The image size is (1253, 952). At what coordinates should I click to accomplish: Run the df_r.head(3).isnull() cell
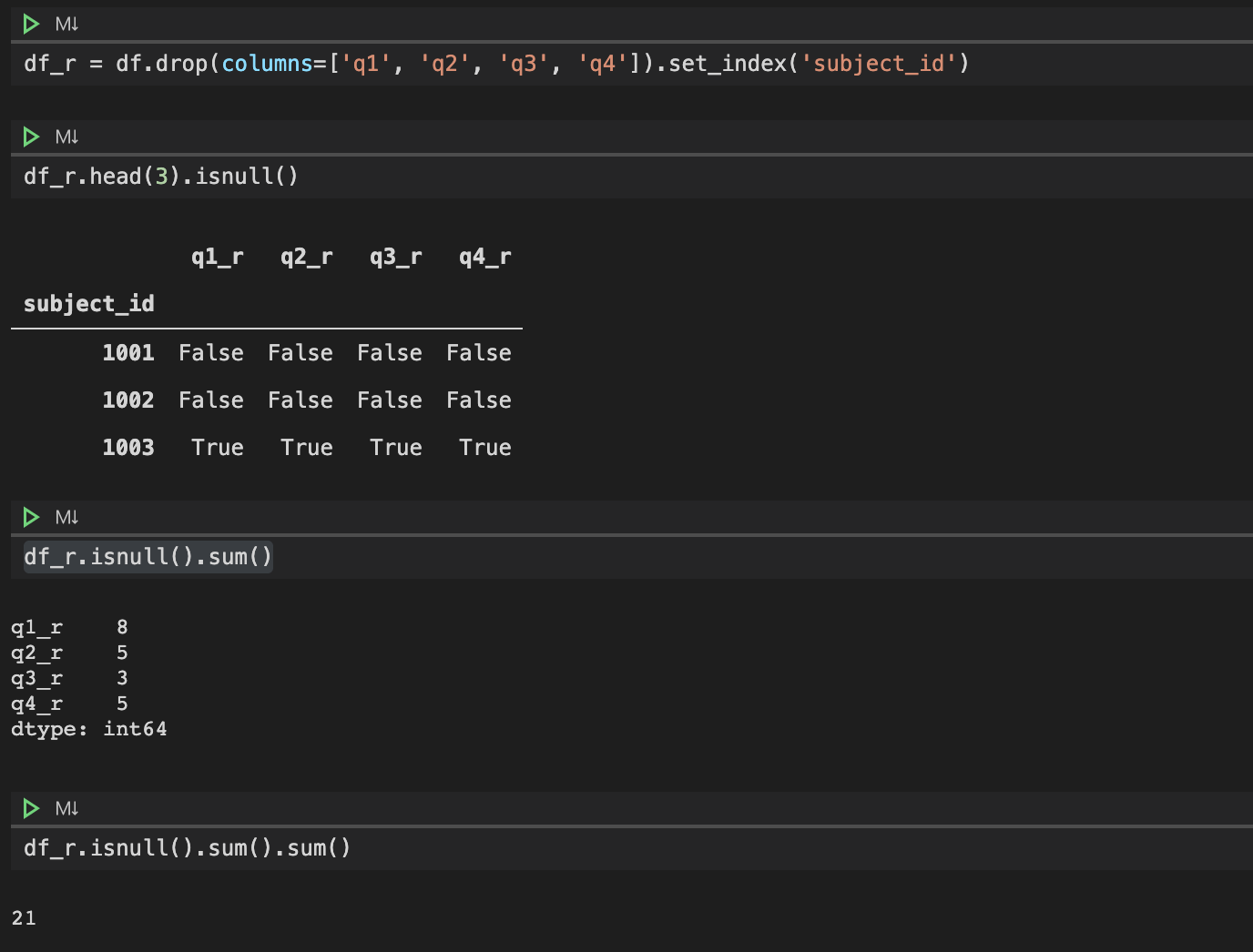[30, 136]
